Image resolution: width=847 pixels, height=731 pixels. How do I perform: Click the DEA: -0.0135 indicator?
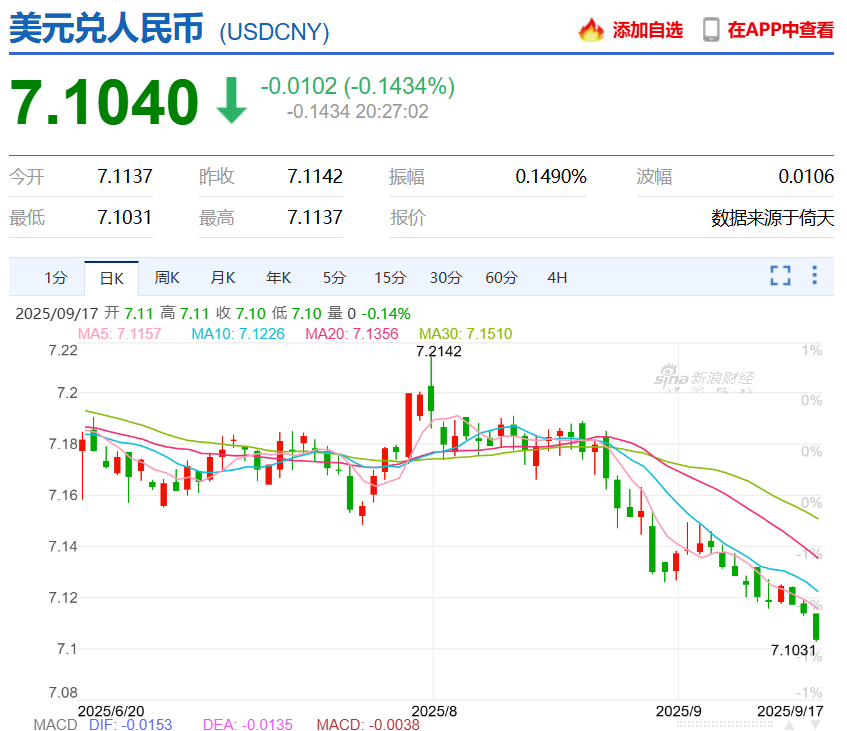247,725
